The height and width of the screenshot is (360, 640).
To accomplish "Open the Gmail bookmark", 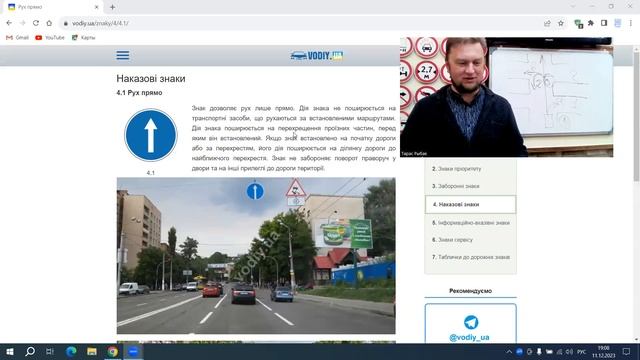I will (x=18, y=38).
